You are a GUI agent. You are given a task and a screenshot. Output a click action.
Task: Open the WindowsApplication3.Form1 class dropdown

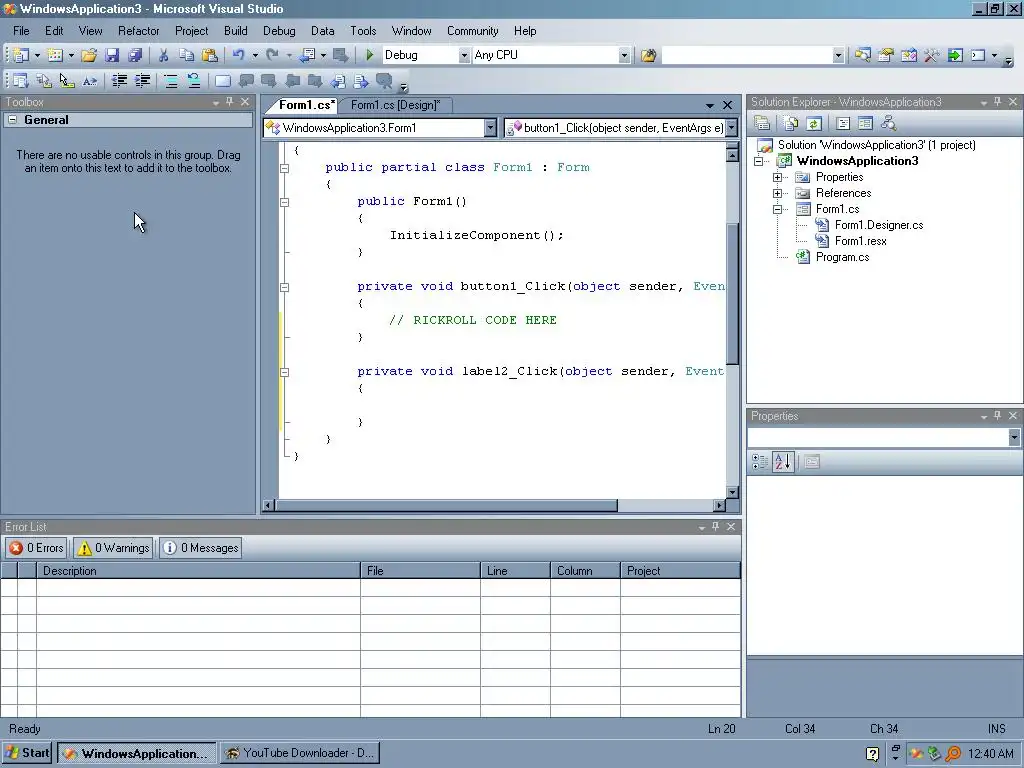(x=490, y=128)
